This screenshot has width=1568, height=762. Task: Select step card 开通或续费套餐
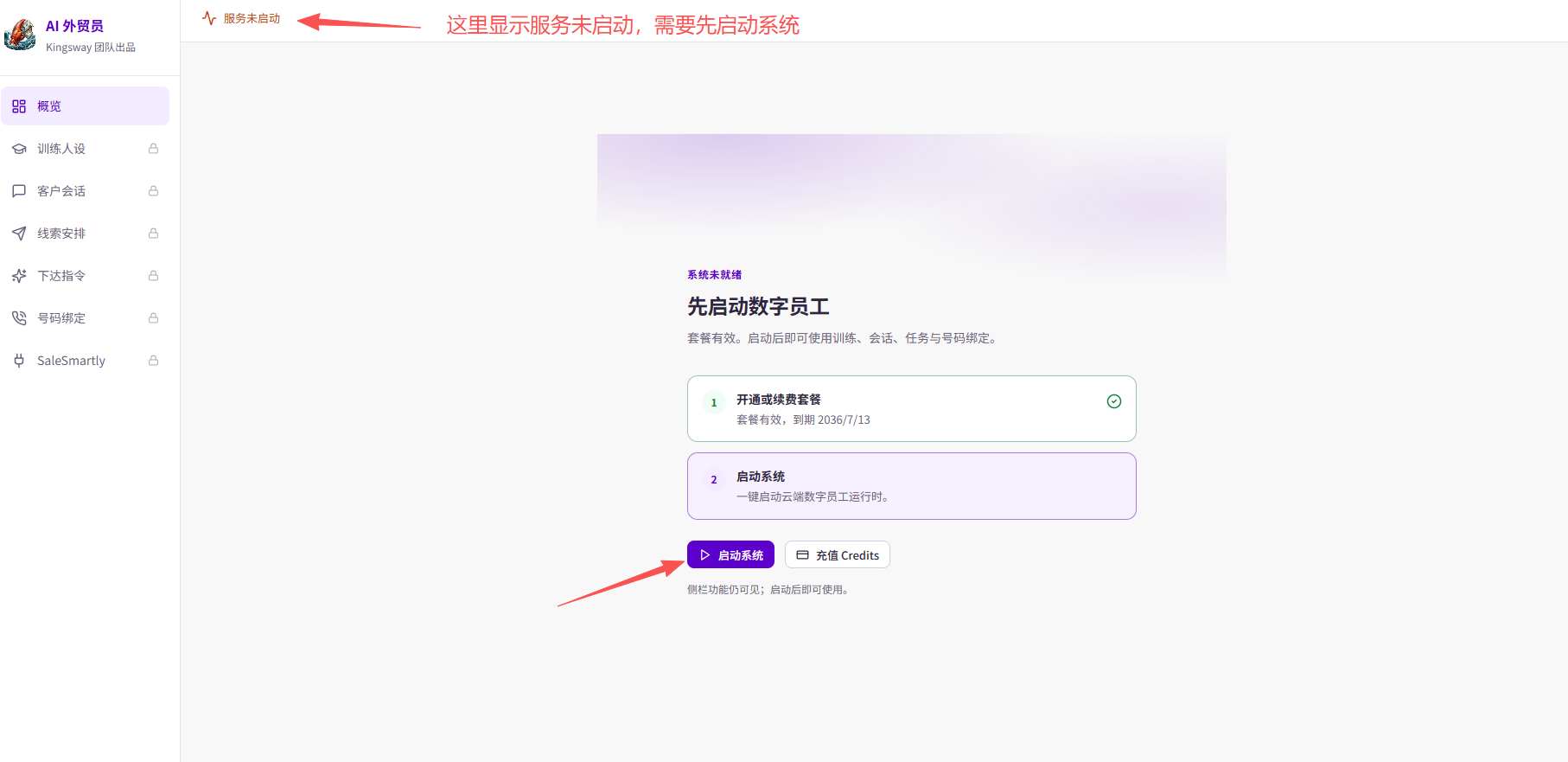click(x=912, y=409)
